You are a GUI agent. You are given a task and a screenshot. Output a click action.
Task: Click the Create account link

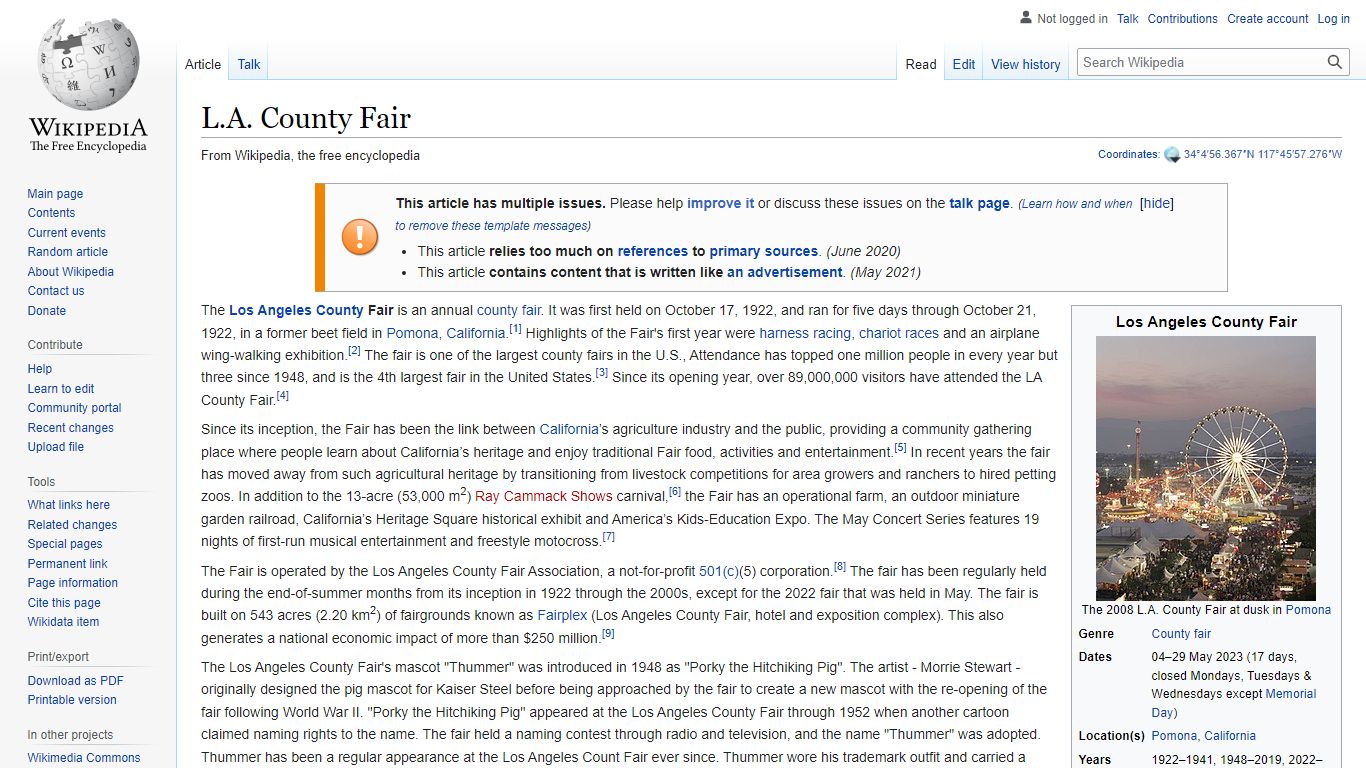pyautogui.click(x=1268, y=18)
